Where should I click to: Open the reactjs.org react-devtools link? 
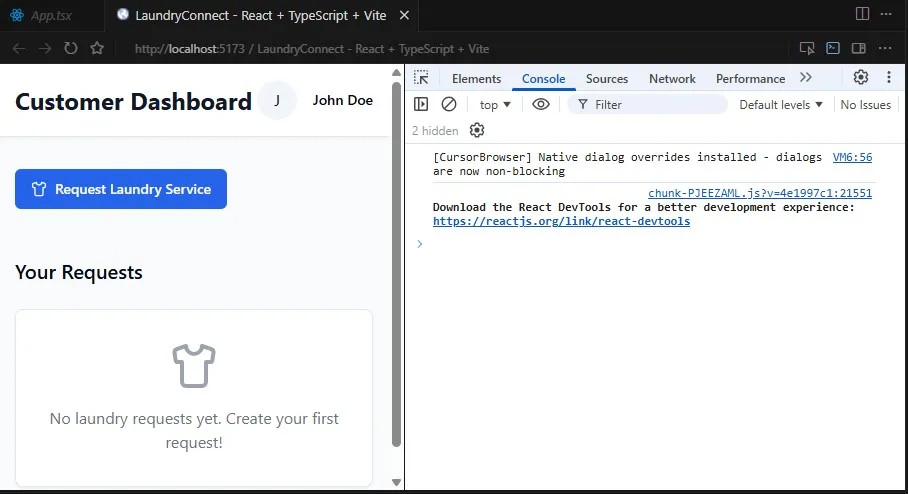pos(561,221)
